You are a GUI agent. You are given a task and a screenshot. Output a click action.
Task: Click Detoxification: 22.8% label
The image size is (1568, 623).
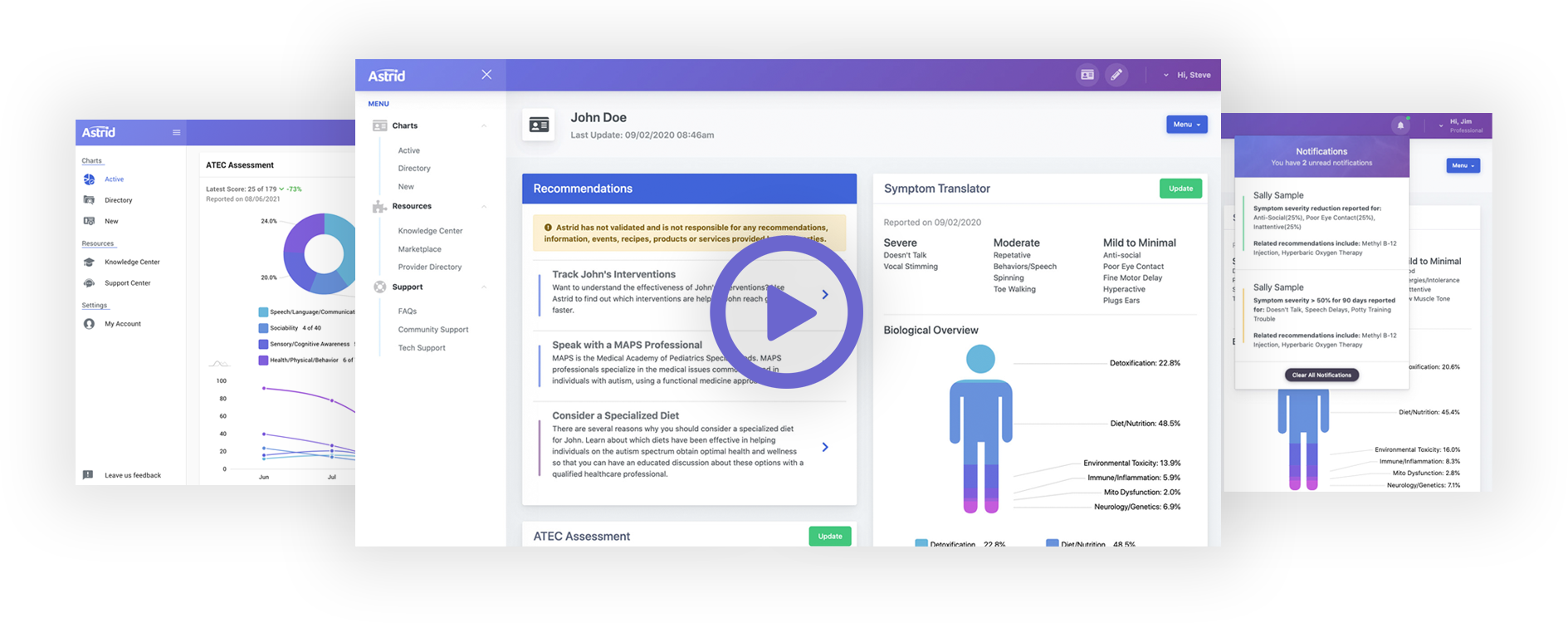1145,363
